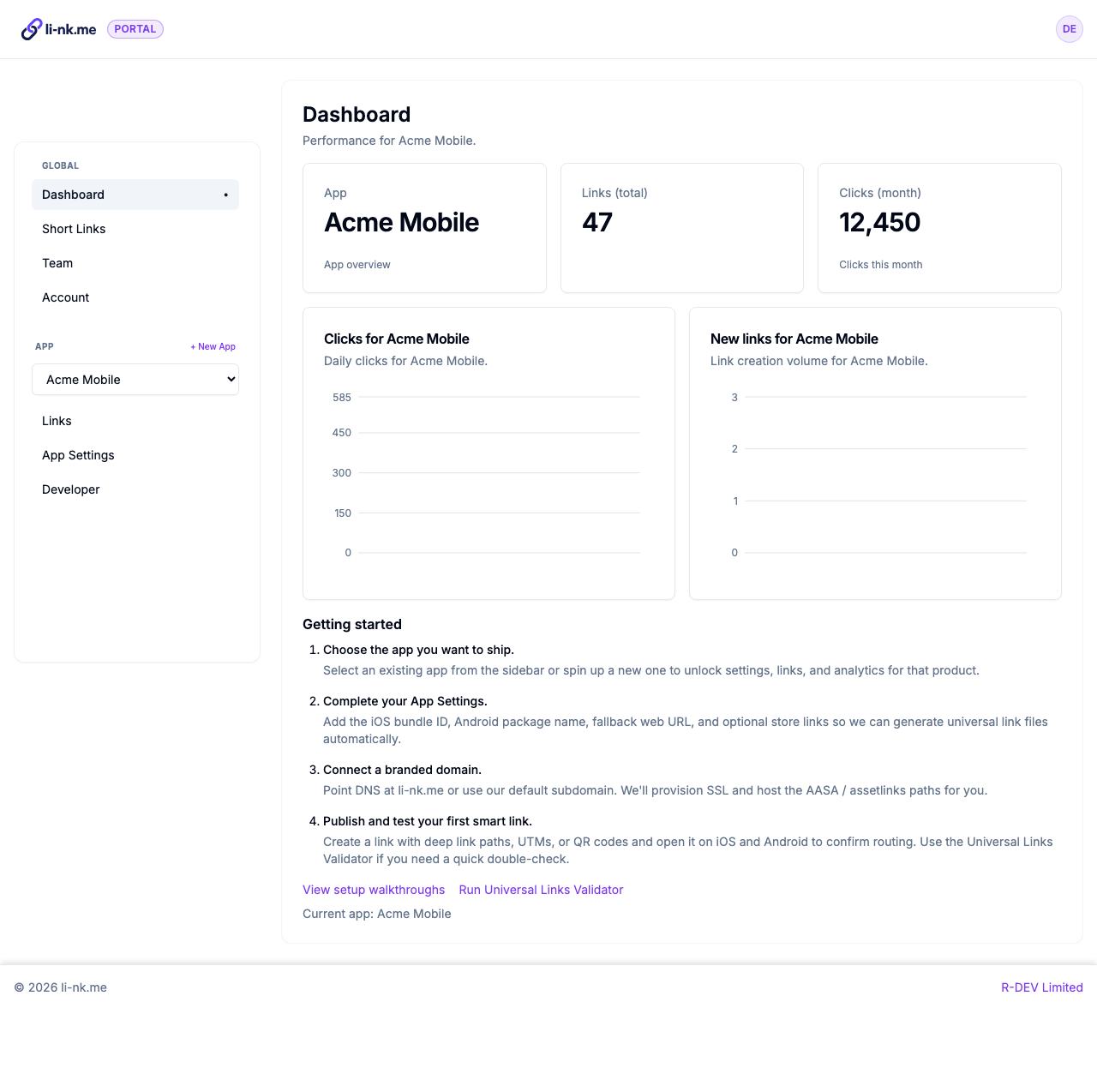Image resolution: width=1097 pixels, height=1092 pixels.
Task: Expand the Acme Mobile app dropdown
Action: 135,380
